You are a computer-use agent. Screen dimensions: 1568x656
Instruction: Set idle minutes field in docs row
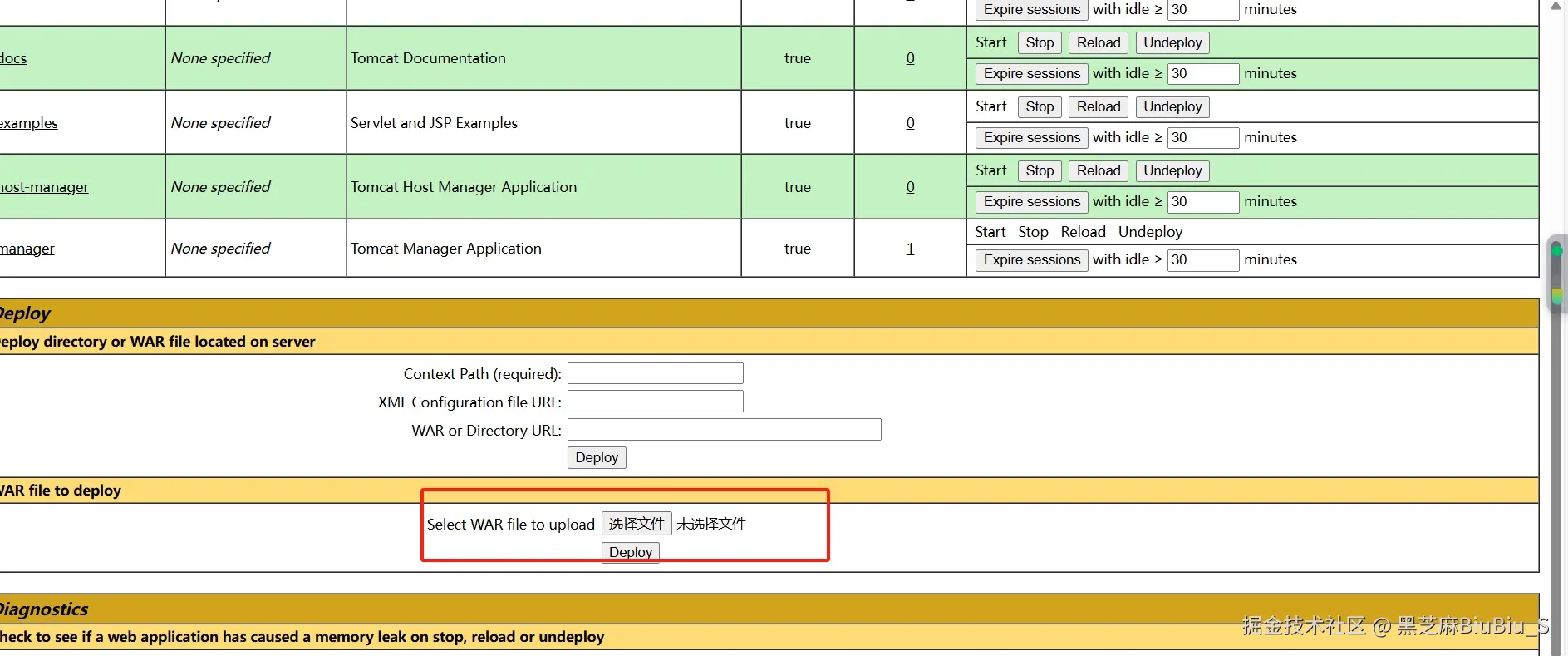pos(1203,74)
